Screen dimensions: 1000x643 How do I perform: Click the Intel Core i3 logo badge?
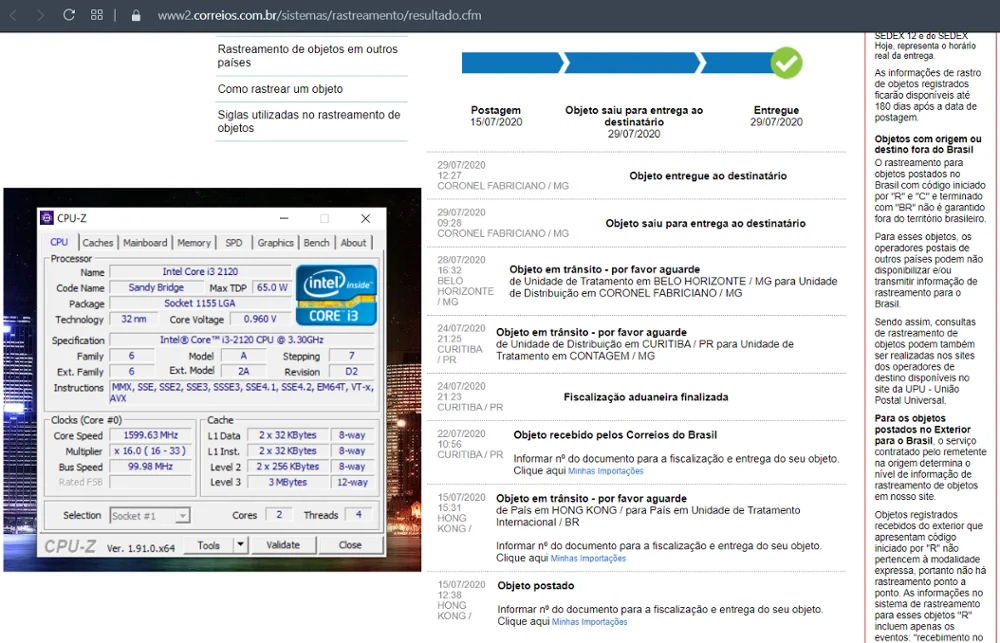pyautogui.click(x=336, y=295)
